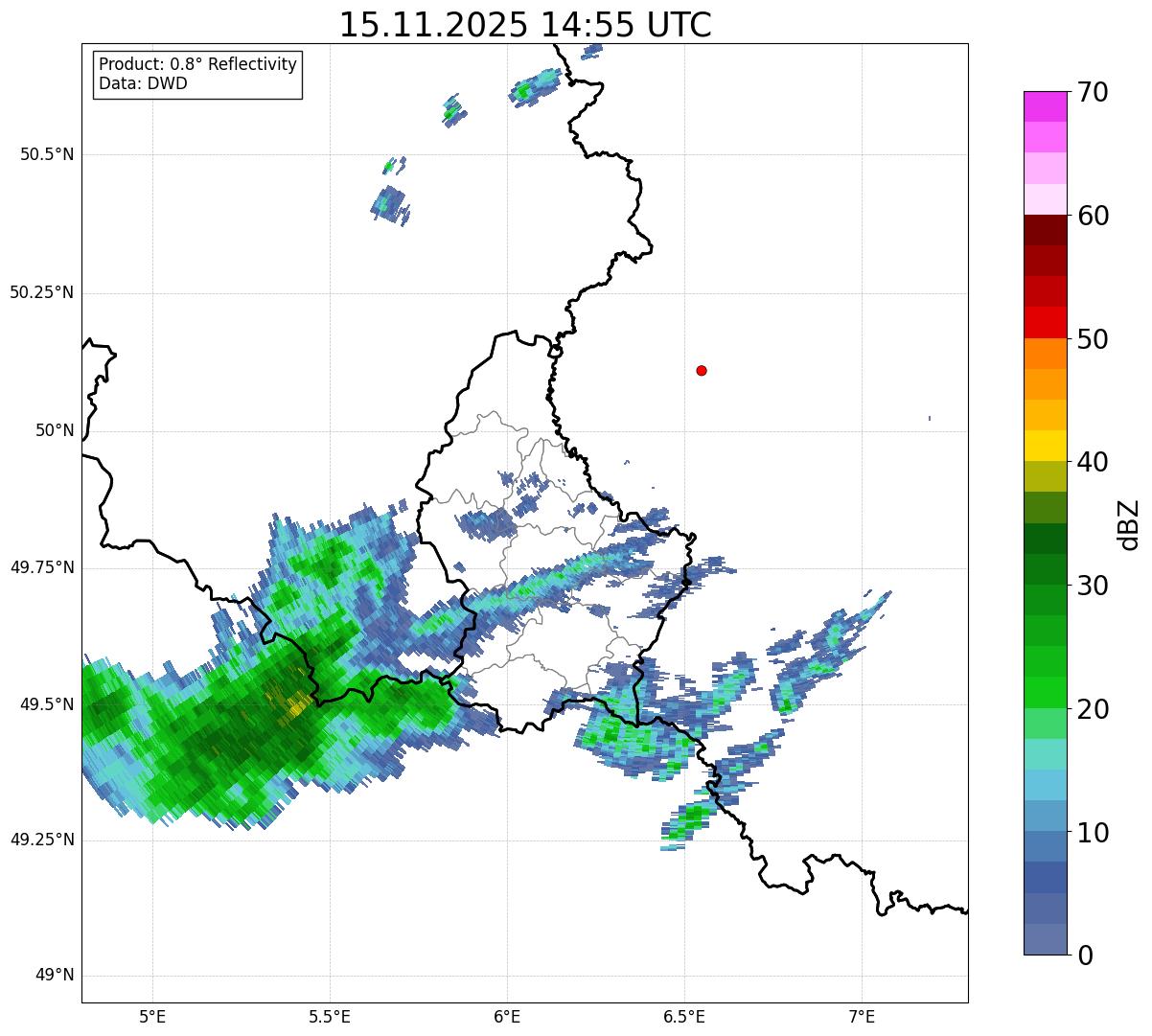Viewport: 1152px width, 1036px height.
Task: Click the slate-blue swatch just above 0 dBZ
Action: pyautogui.click(x=1046, y=939)
